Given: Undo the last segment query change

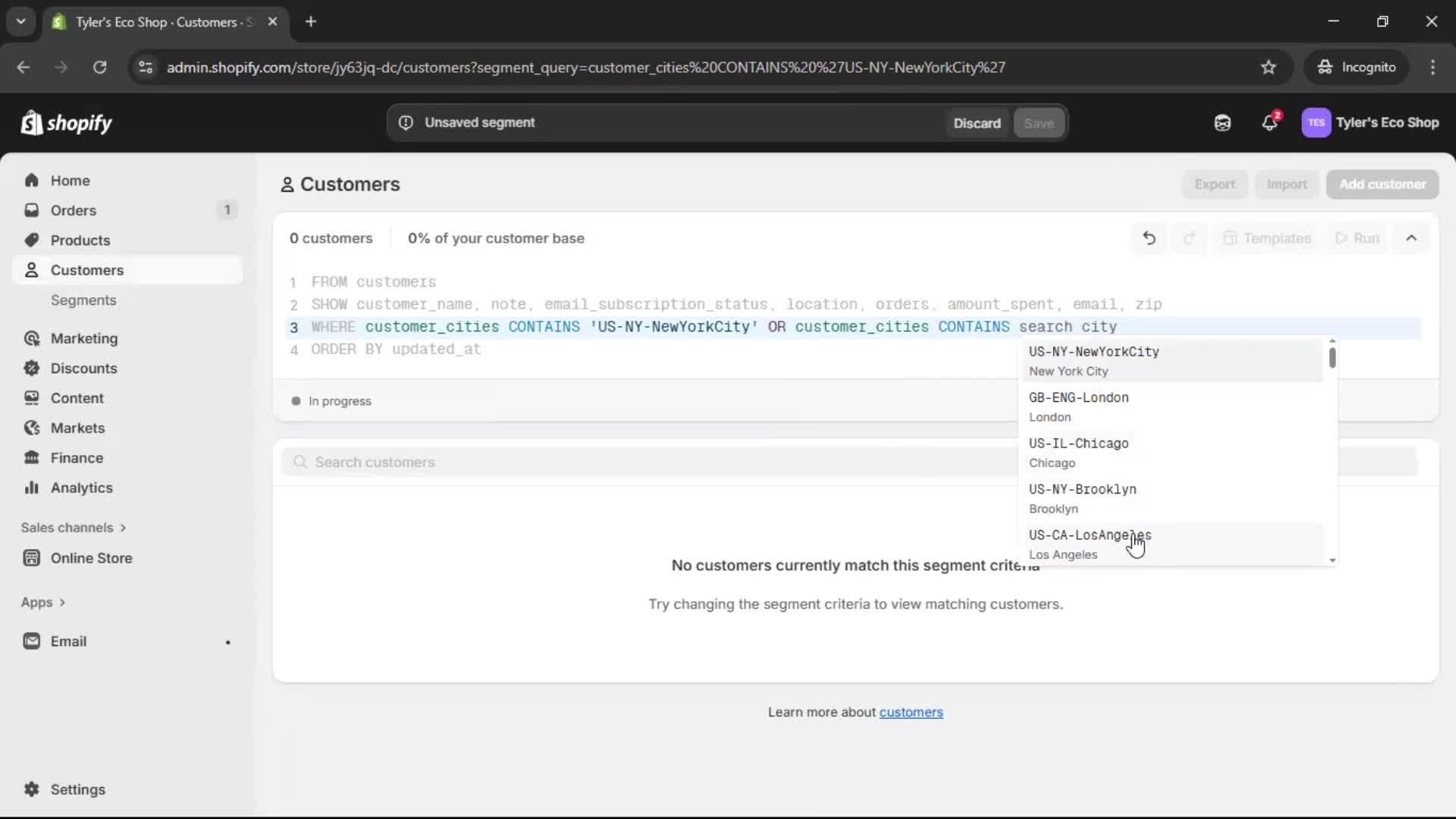Looking at the screenshot, I should click(x=1149, y=237).
